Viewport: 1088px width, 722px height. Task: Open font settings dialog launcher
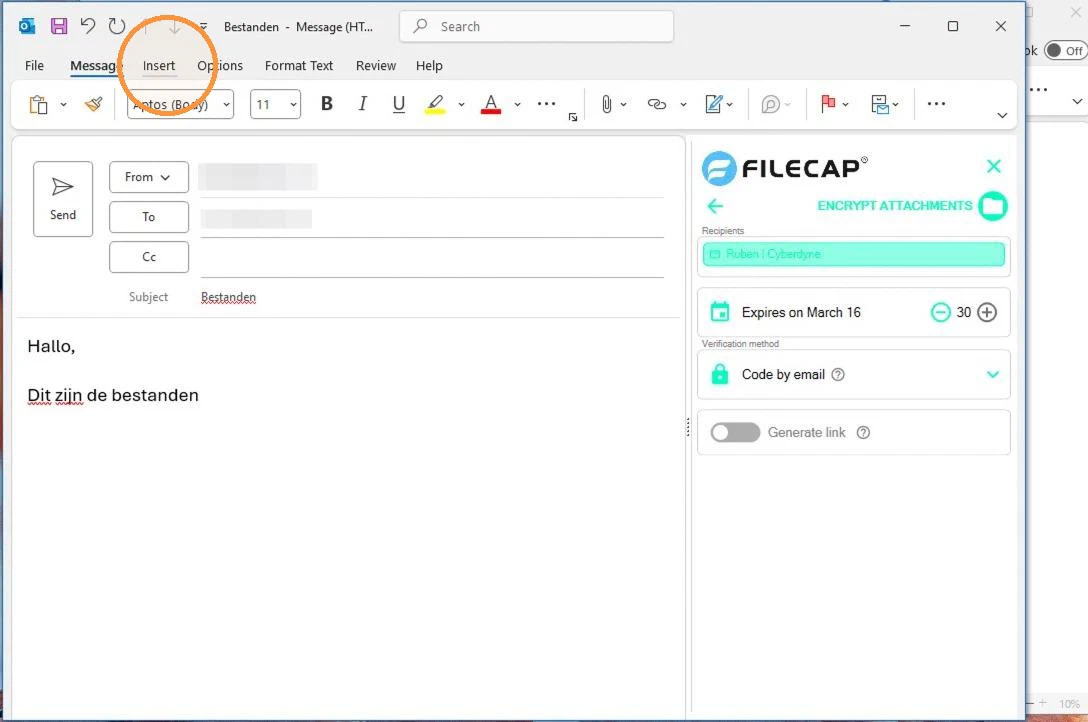573,117
